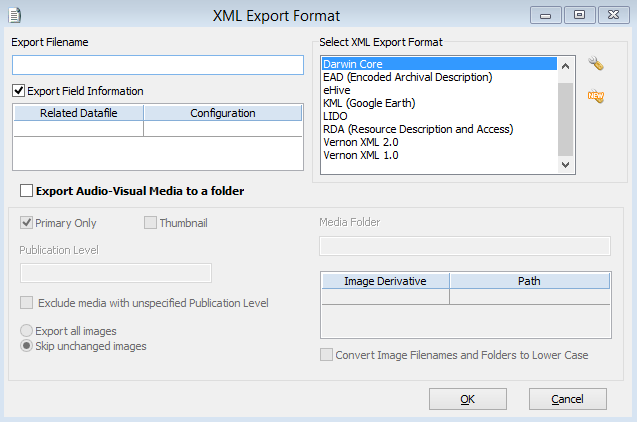Click the empty cell under Image Derivative
The width and height of the screenshot is (637, 422).
pos(385,296)
